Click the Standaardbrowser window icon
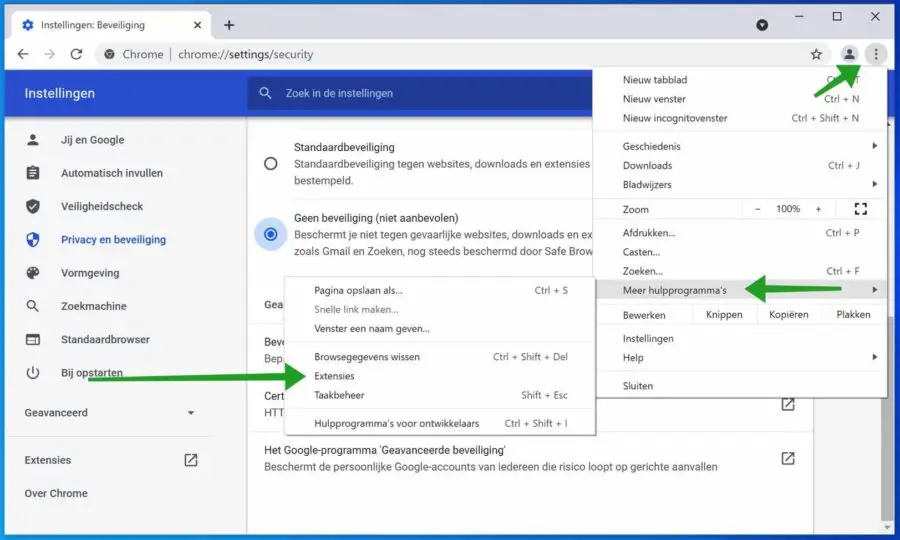This screenshot has height=540, width=900. pos(33,339)
